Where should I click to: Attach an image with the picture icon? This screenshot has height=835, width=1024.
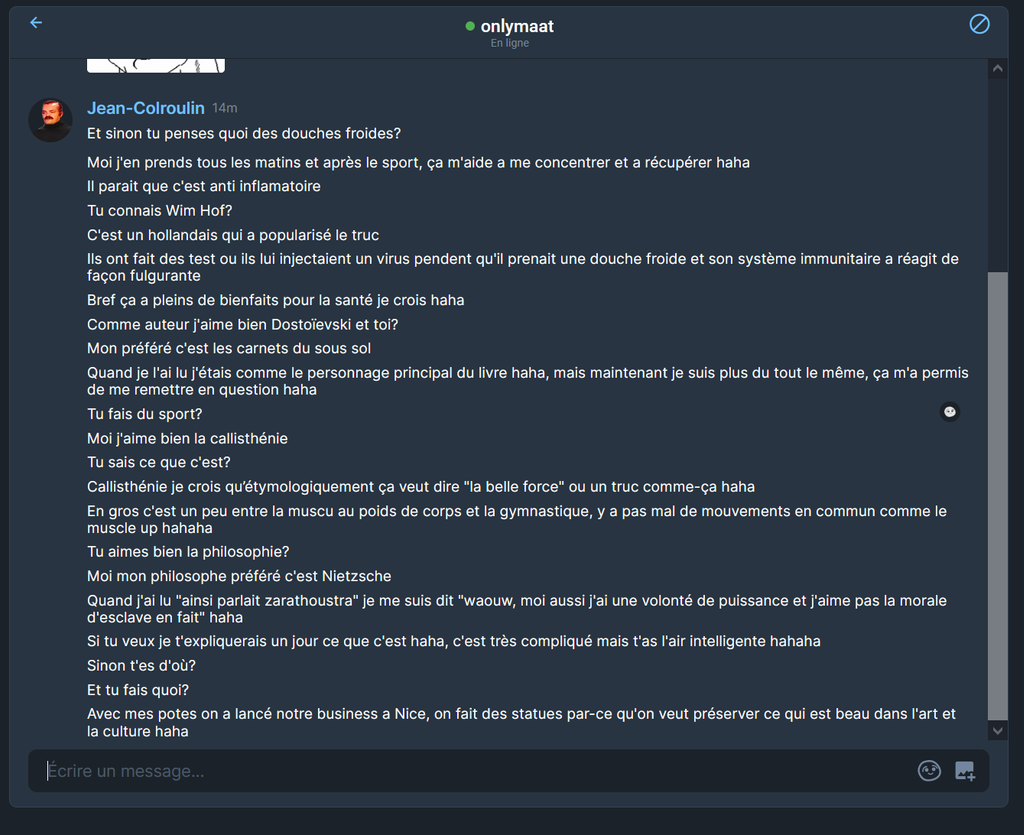point(965,771)
